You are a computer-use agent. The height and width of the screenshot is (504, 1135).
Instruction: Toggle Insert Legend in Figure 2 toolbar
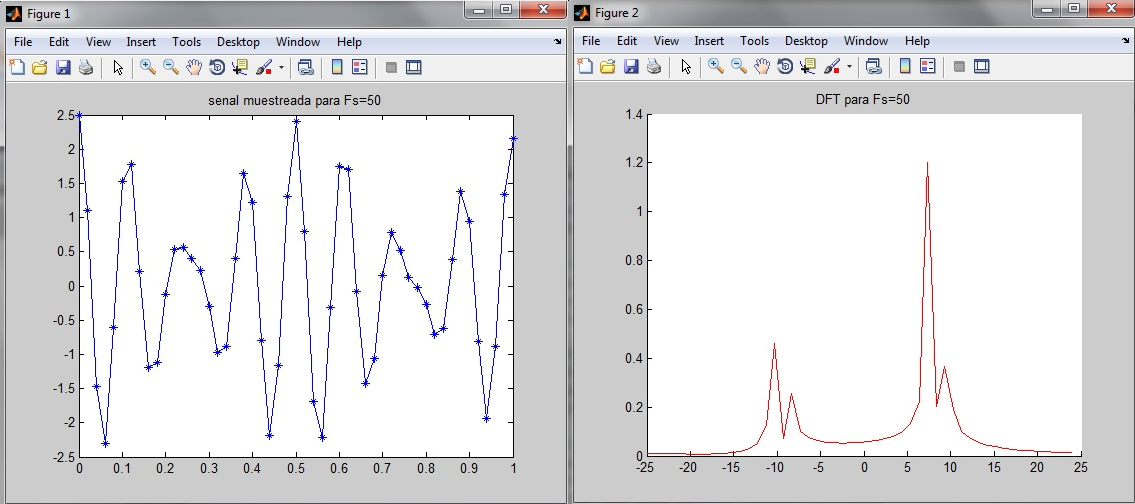pos(927,67)
